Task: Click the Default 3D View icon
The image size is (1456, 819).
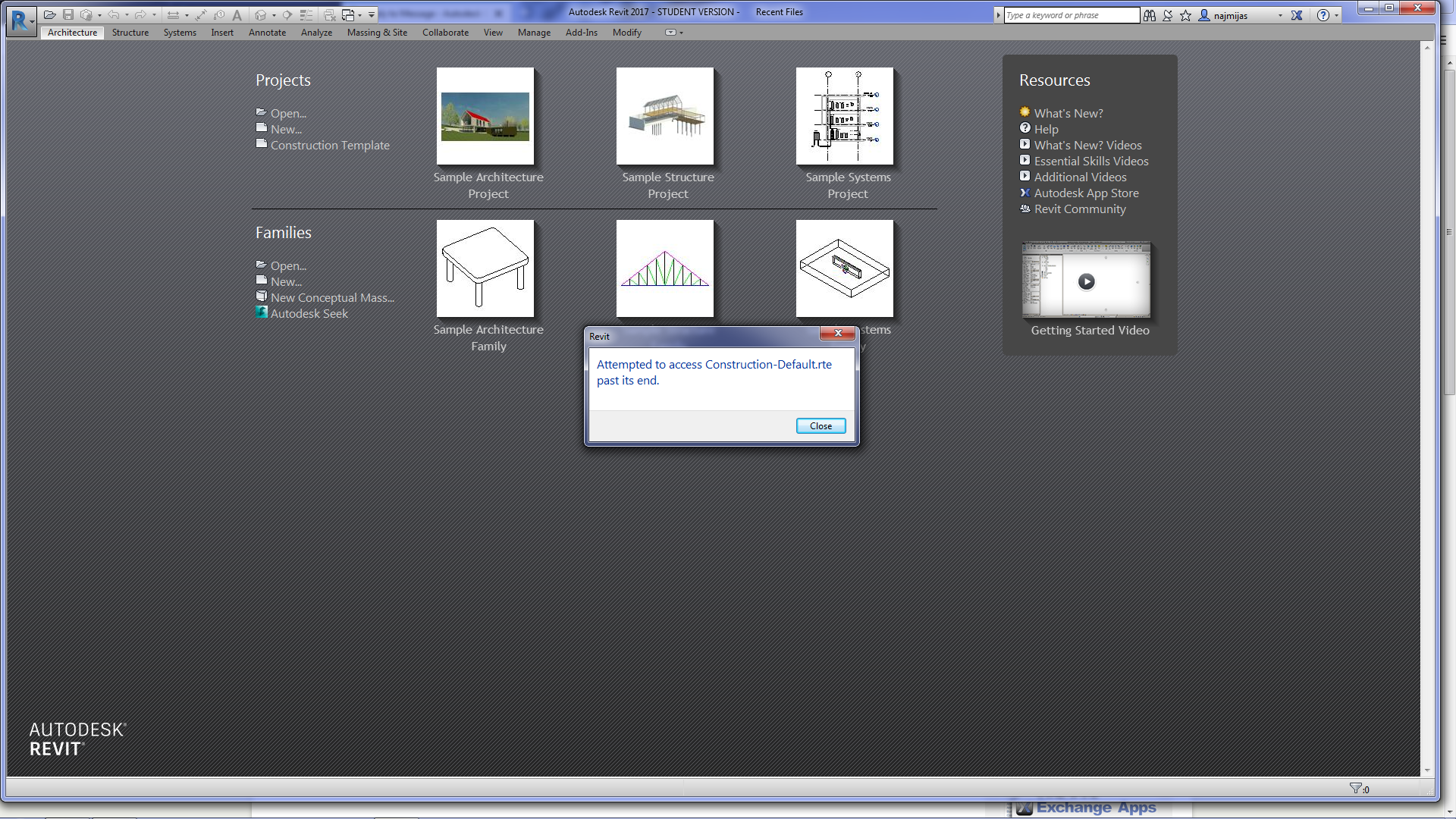Action: (261, 15)
